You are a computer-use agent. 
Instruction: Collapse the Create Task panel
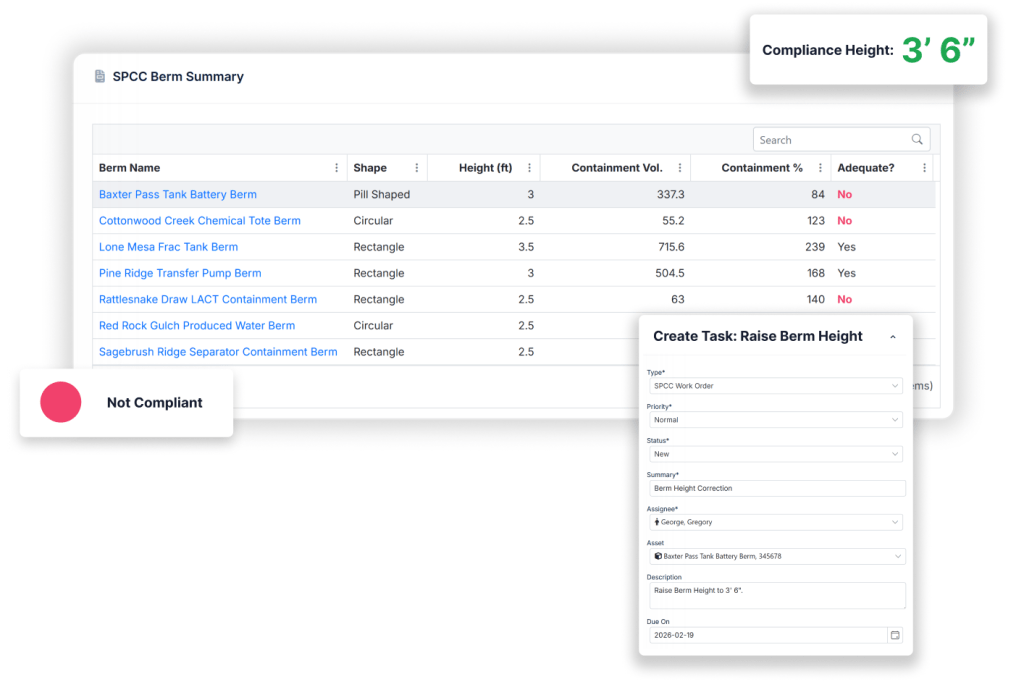892,337
